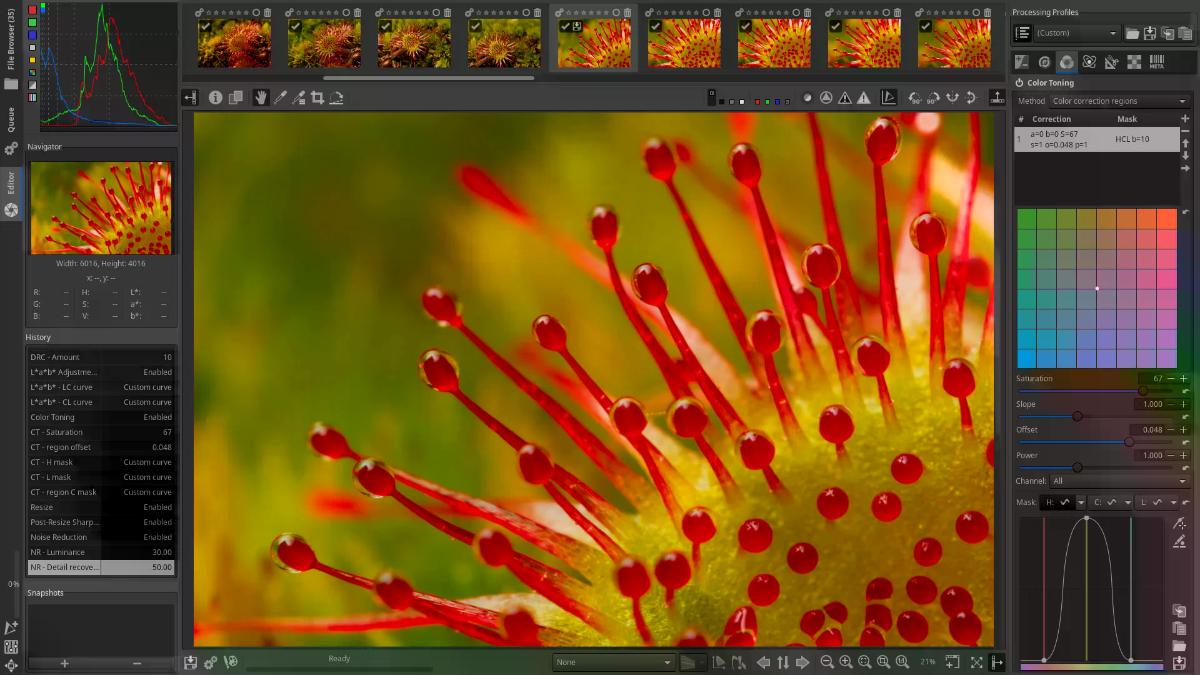Image resolution: width=1200 pixels, height=675 pixels.
Task: Zoom in on the preview
Action: (846, 662)
